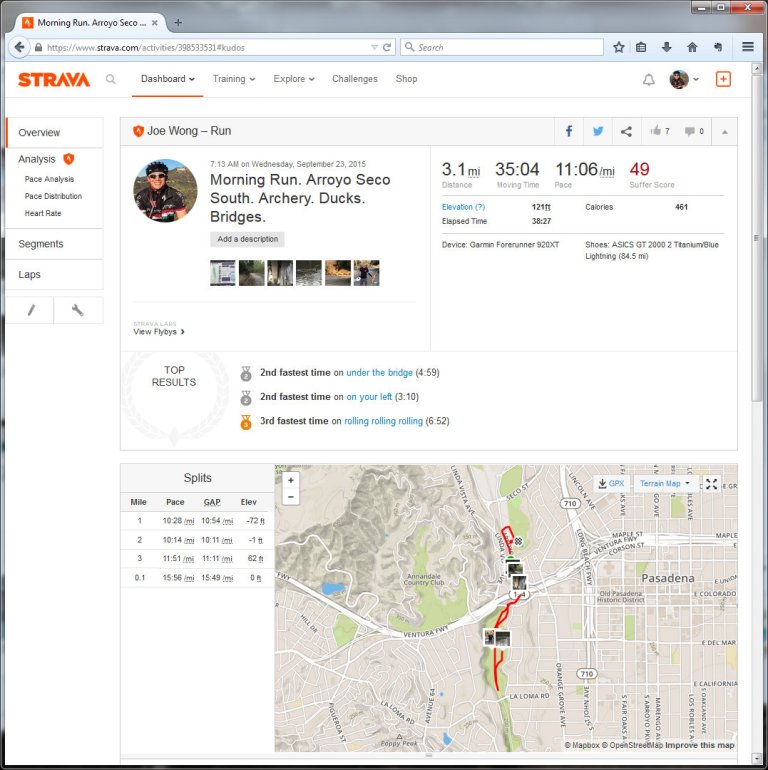Zoom in on the map

coord(291,480)
